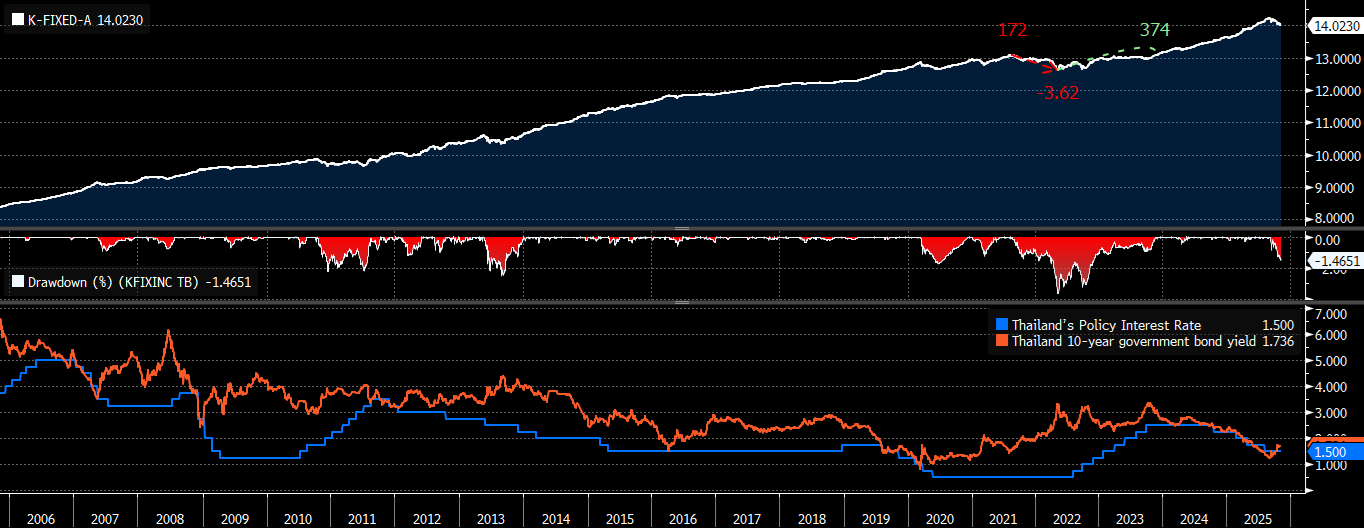Grab the divider handle between price and drawdown panels
Screen dimensions: 1364x528
tap(682, 229)
